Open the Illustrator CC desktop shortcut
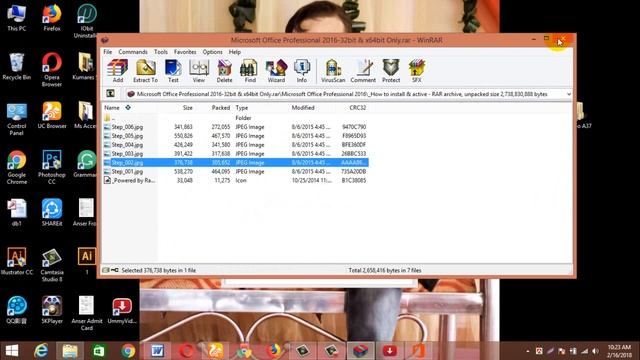 16,261
